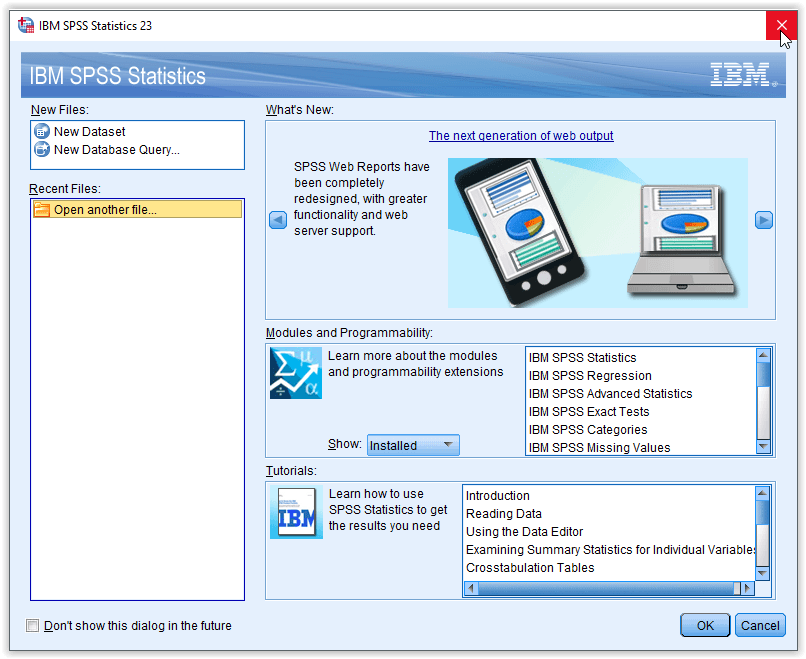This screenshot has height=659, width=806.
Task: Click the folder icon for Open another file
Action: tap(42, 210)
